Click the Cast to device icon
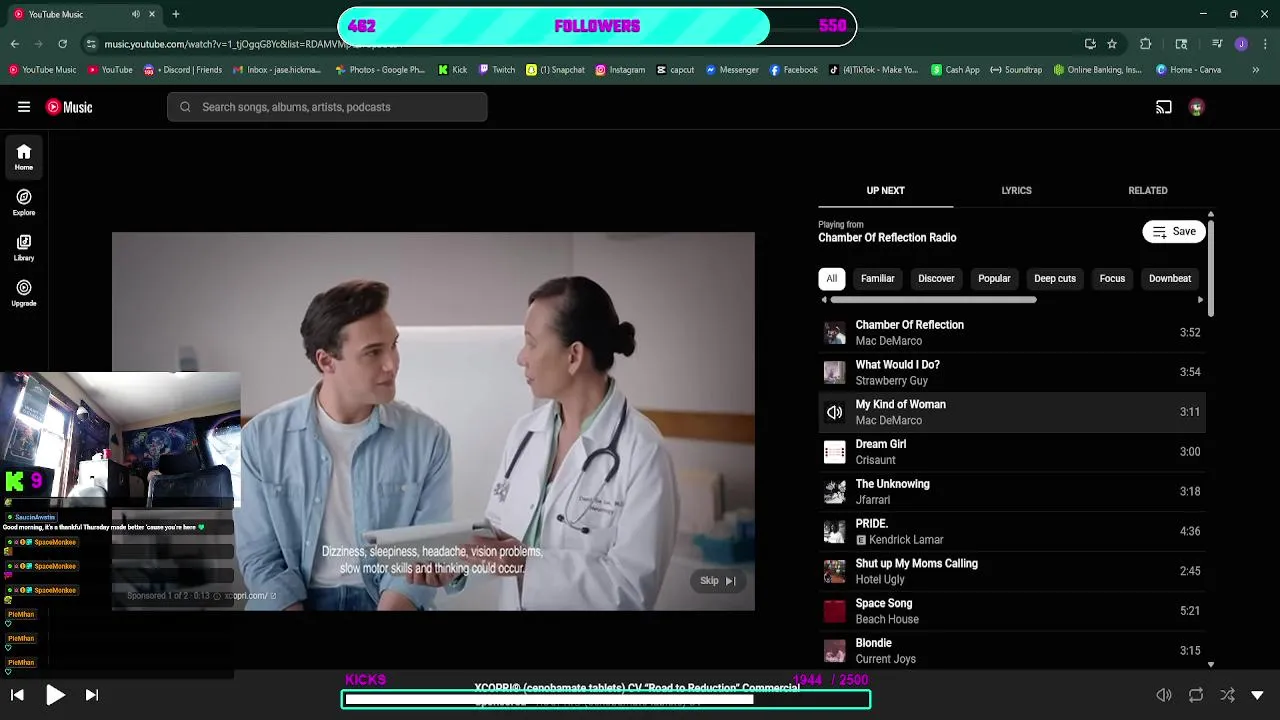Viewport: 1280px width, 720px height. 1164,107
